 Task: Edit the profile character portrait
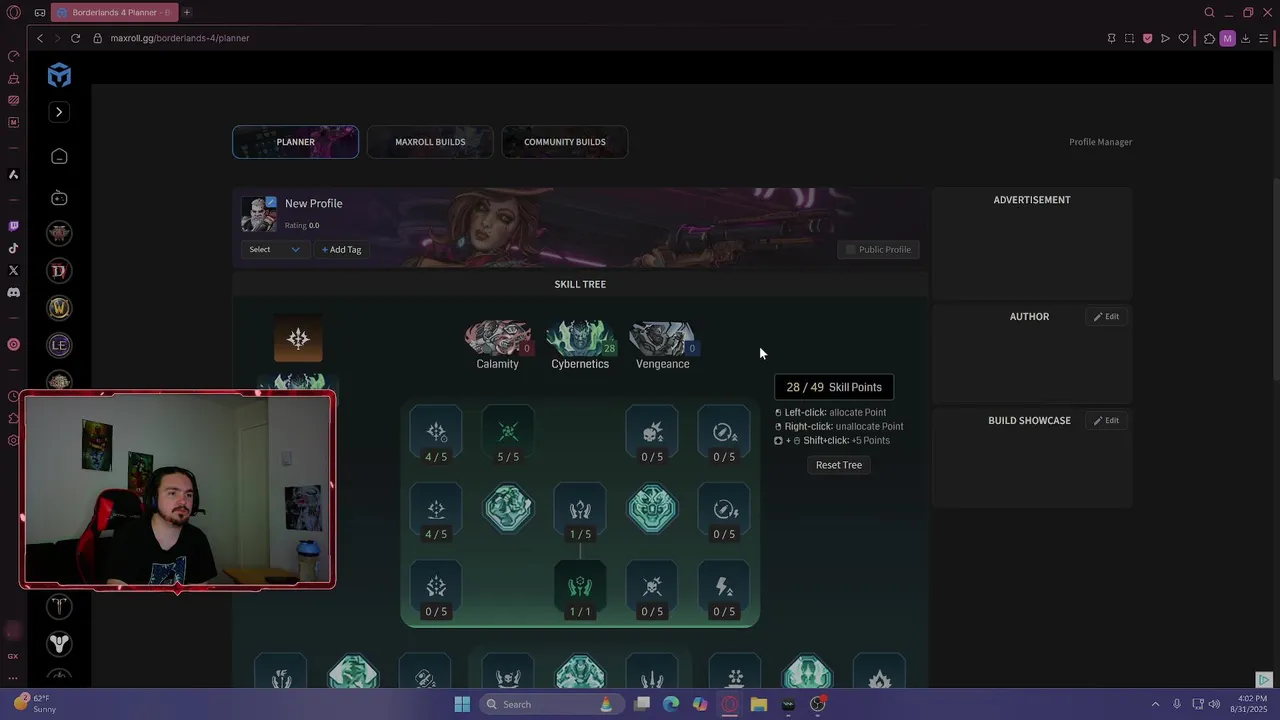coord(258,214)
